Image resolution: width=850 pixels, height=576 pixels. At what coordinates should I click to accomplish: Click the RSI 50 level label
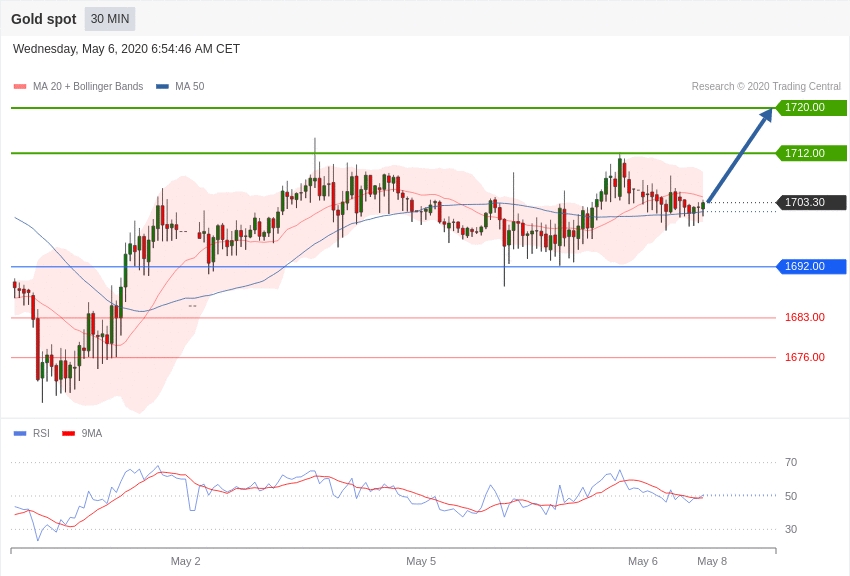point(791,496)
